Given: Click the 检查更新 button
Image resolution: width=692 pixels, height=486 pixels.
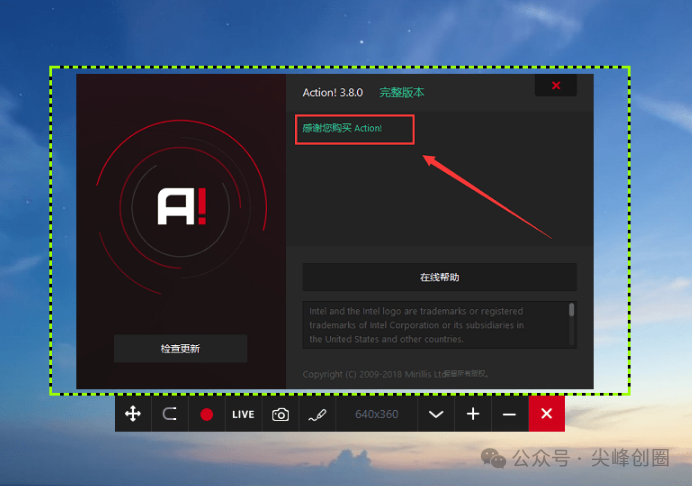Looking at the screenshot, I should coord(181,349).
